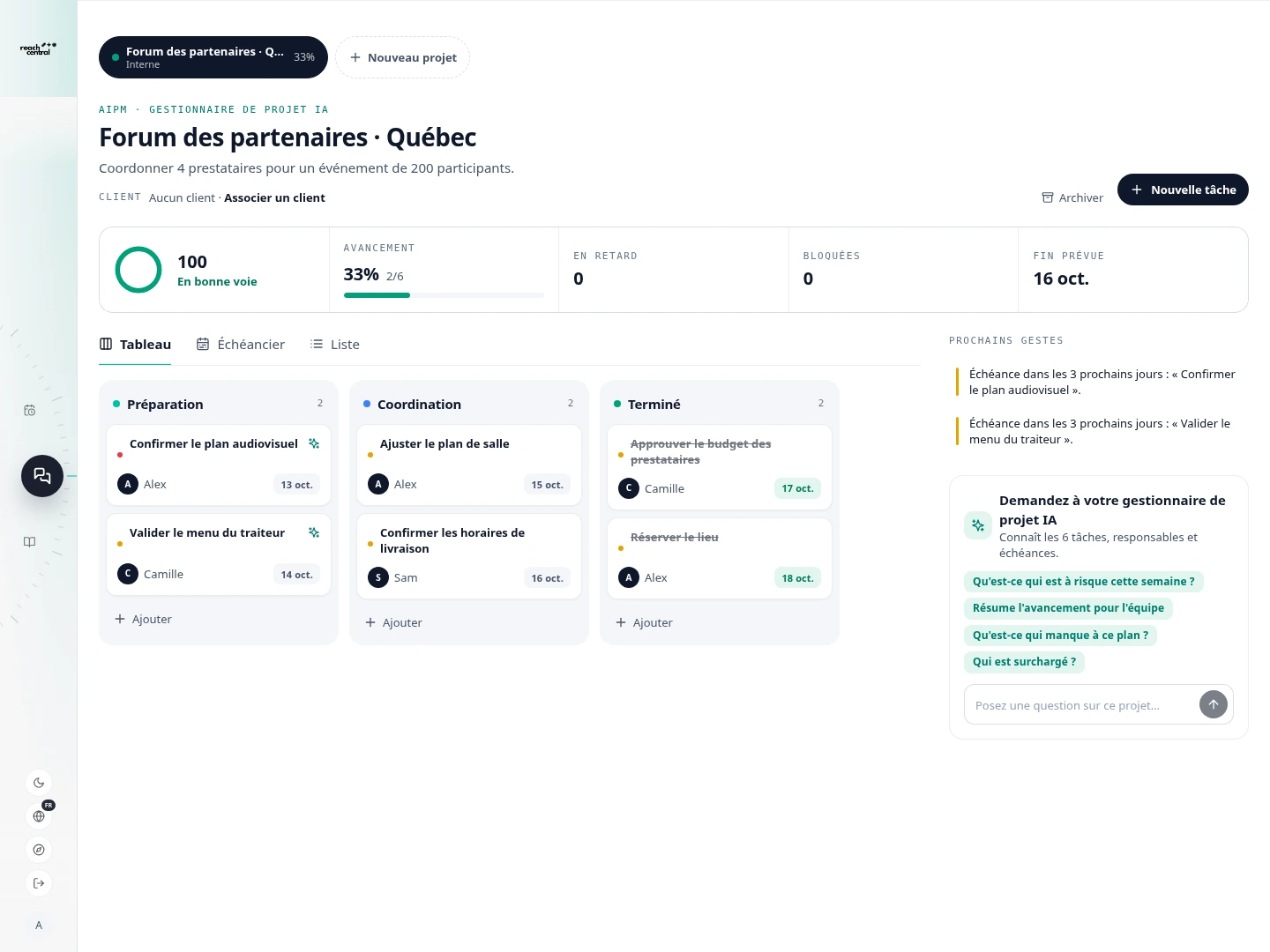The image size is (1270, 952).
Task: Click the 16 oct. Fin prévue value
Action: click(1061, 279)
